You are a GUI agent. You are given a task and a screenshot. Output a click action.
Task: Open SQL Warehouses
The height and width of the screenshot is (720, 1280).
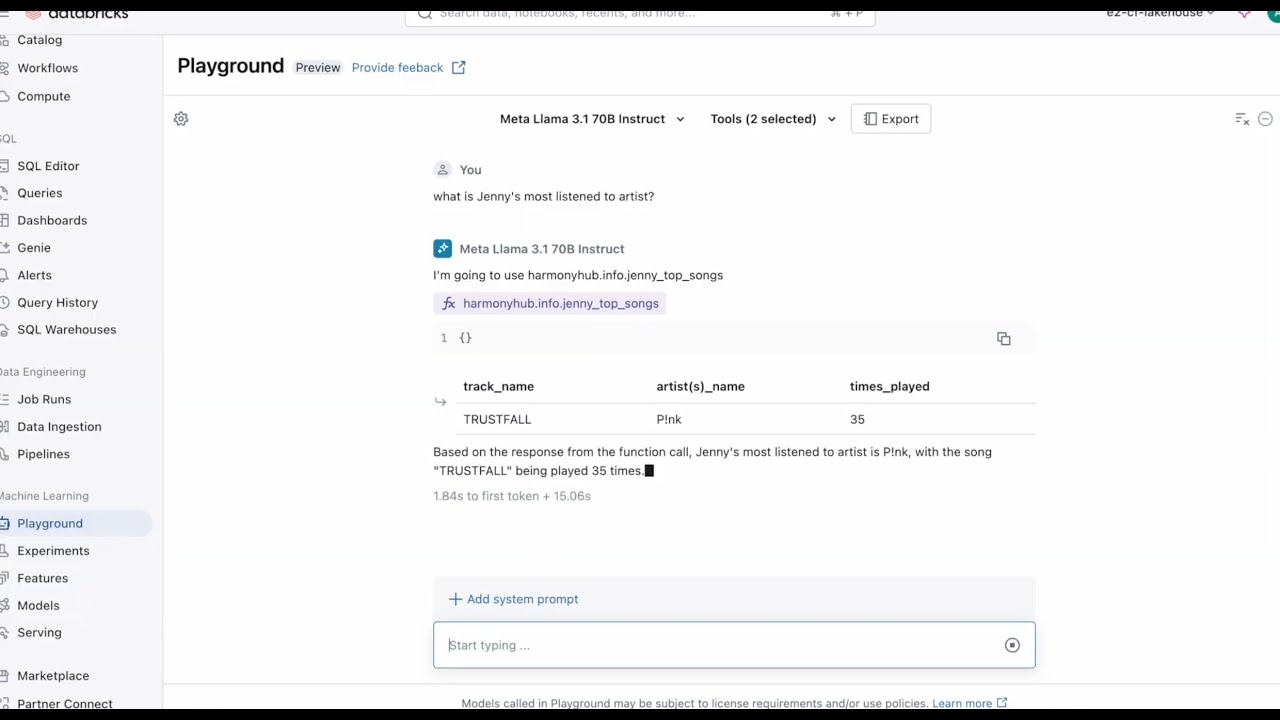pos(66,329)
